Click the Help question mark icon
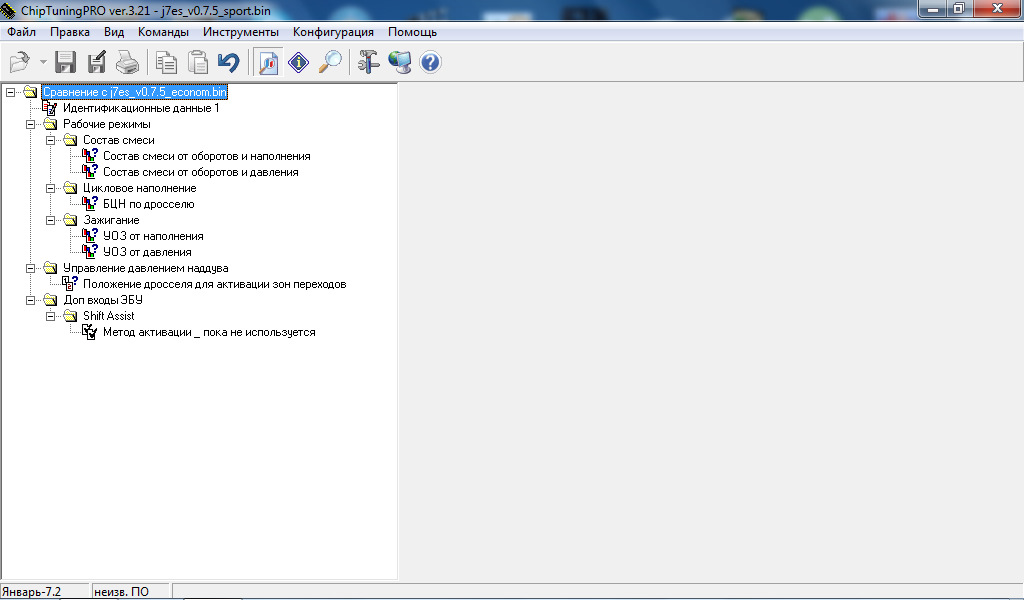Screen dimensions: 1024x600 430,62
